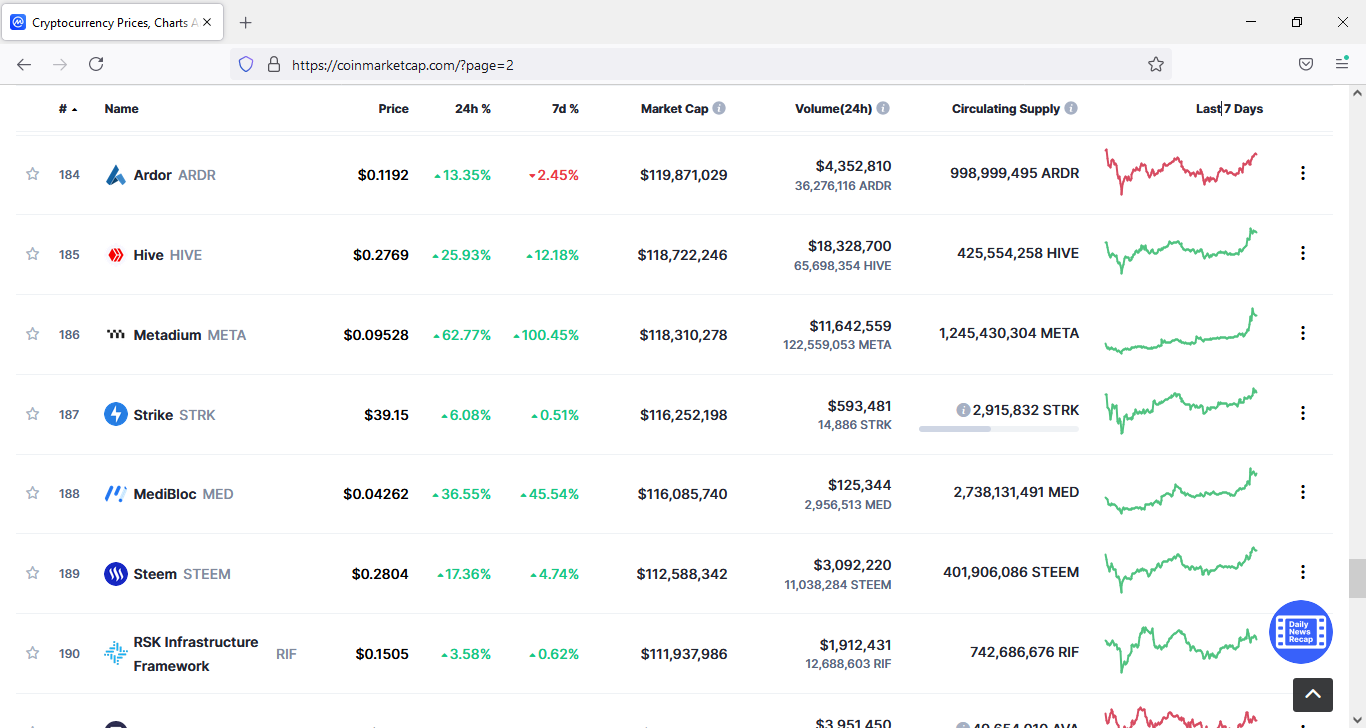Click the Strike circulating supply progress bar
The height and width of the screenshot is (728, 1366).
point(998,429)
